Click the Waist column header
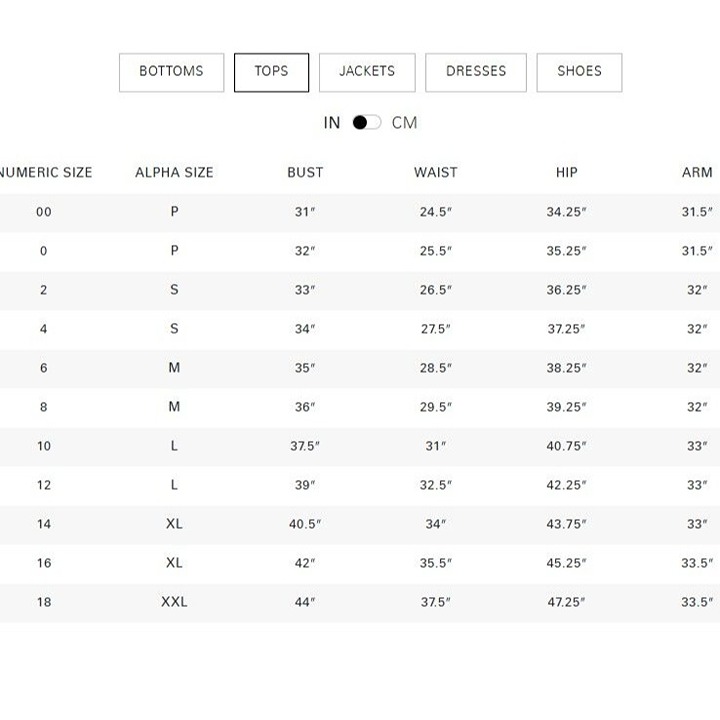The height and width of the screenshot is (720, 720). pyautogui.click(x=436, y=173)
